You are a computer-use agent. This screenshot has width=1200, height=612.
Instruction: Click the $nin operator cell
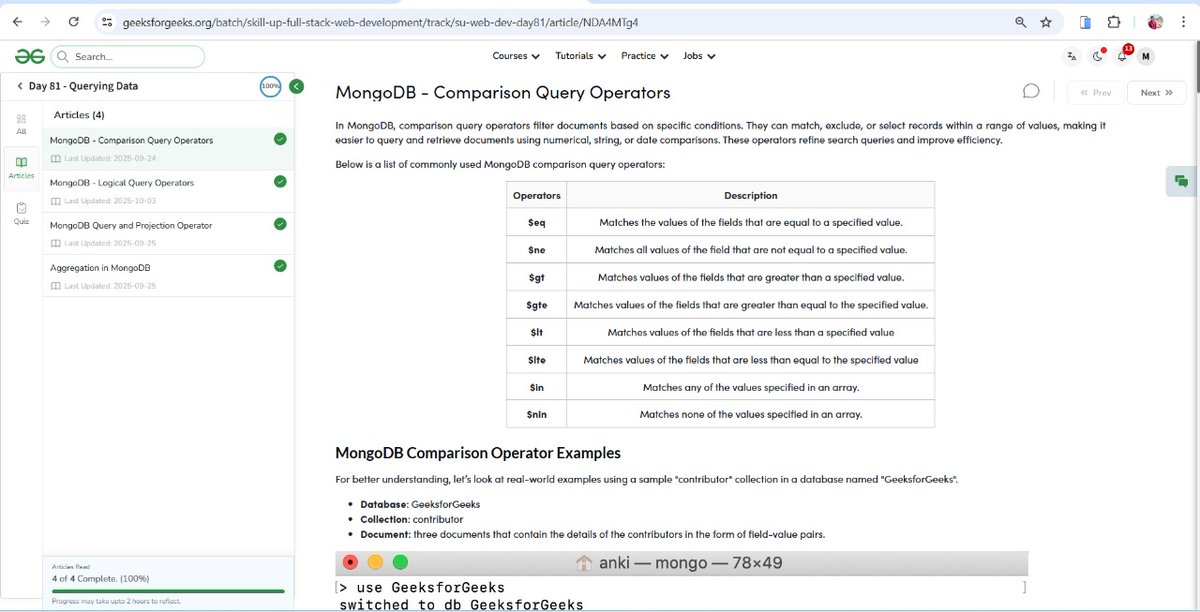pyautogui.click(x=536, y=414)
